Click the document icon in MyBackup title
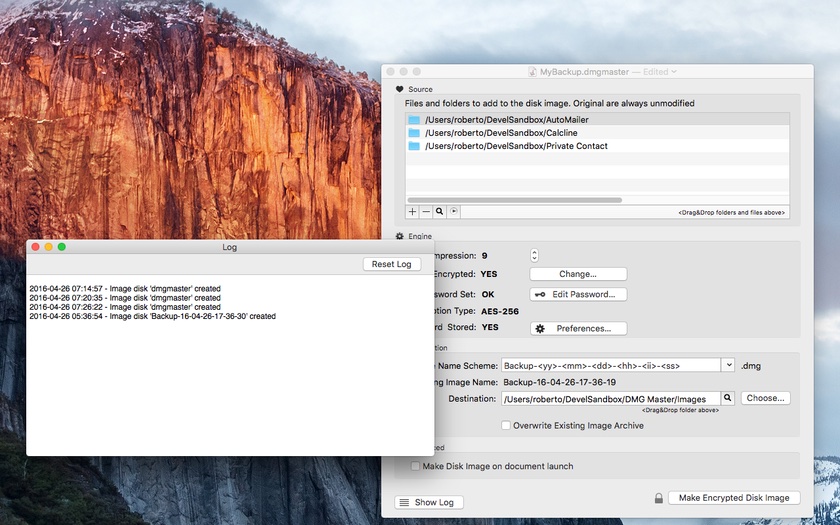The height and width of the screenshot is (525, 840). [x=533, y=72]
